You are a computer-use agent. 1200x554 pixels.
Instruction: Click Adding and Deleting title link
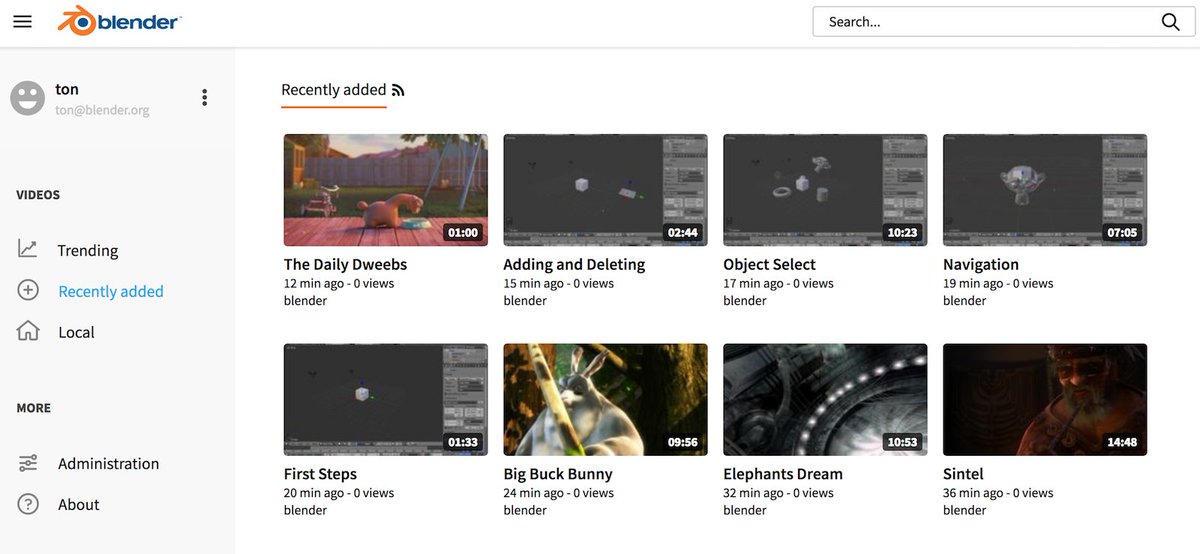pos(574,264)
